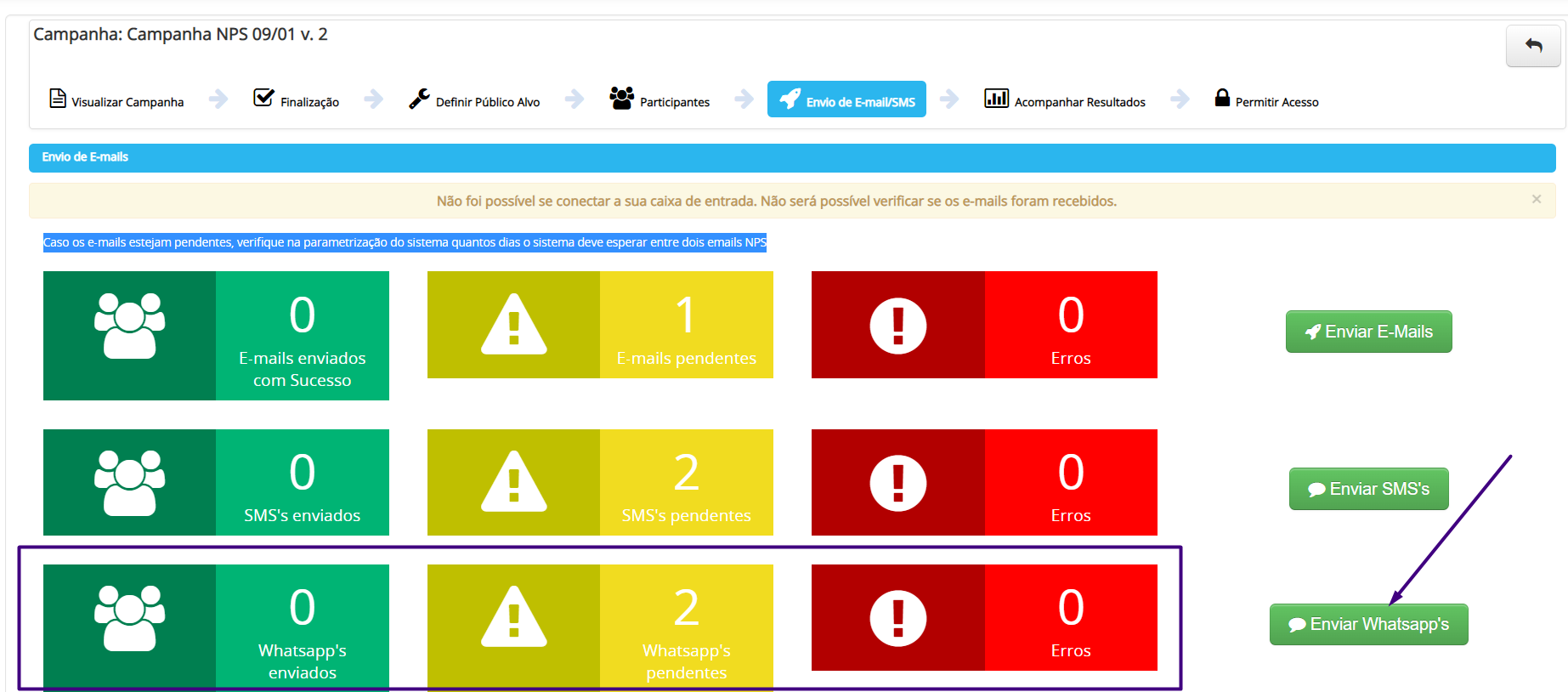This screenshot has width=1568, height=692.
Task: Click the SMS's pendentes count
Action: pos(686,472)
